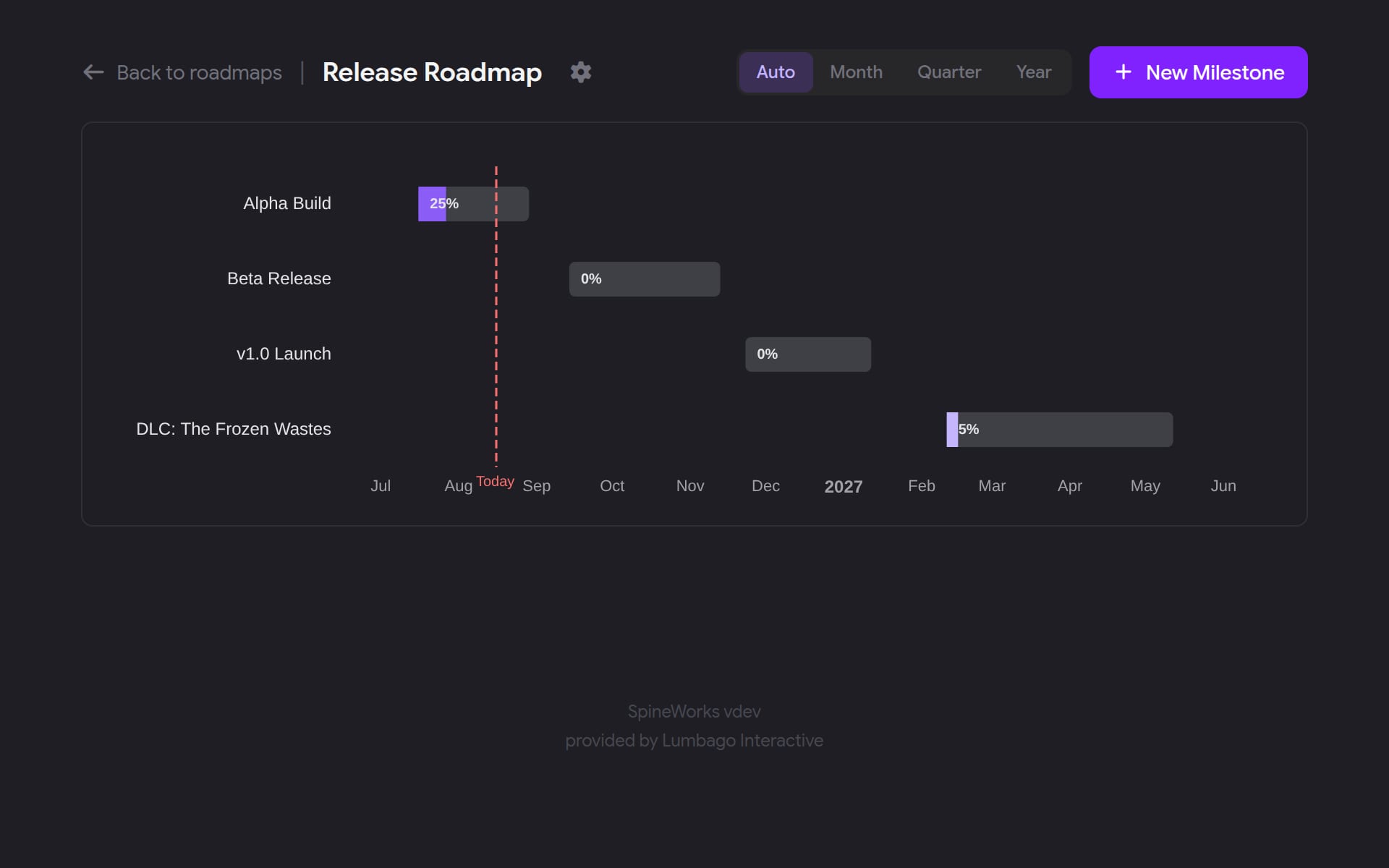This screenshot has width=1389, height=868.
Task: Click the Apr axis label
Action: [x=1070, y=486]
